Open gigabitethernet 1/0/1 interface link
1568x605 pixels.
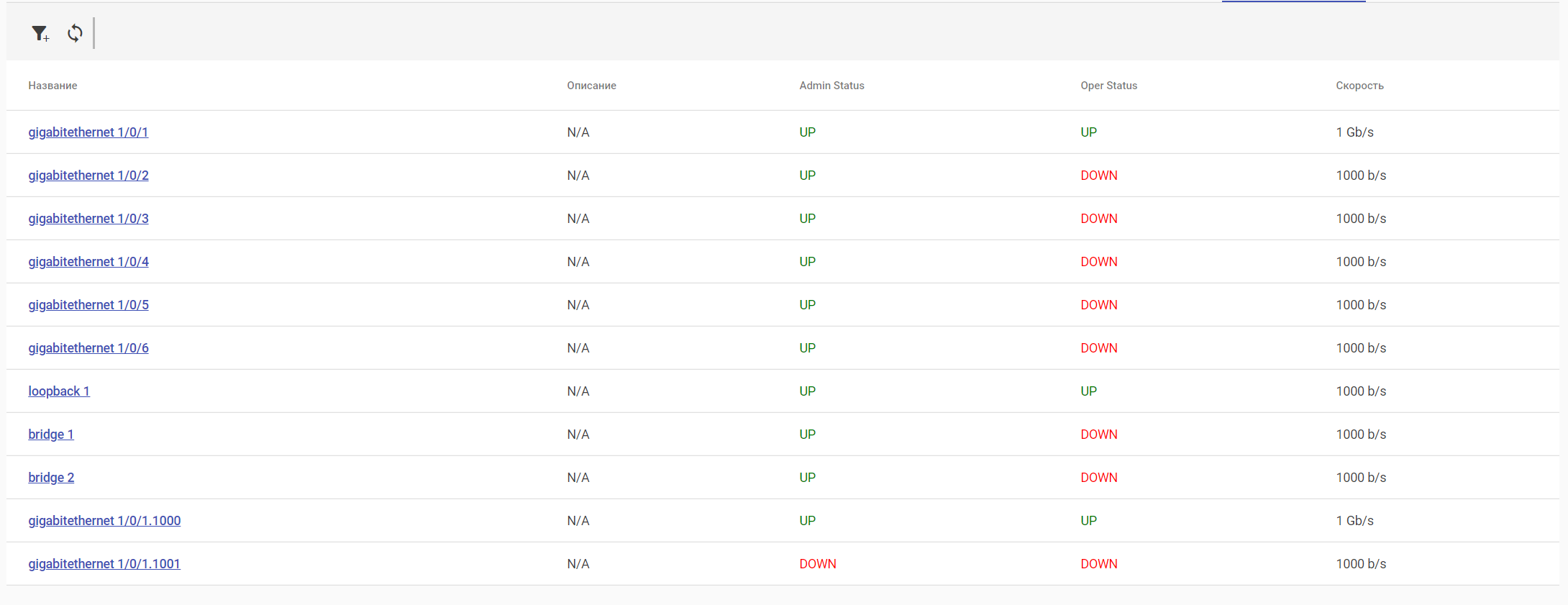(x=88, y=132)
